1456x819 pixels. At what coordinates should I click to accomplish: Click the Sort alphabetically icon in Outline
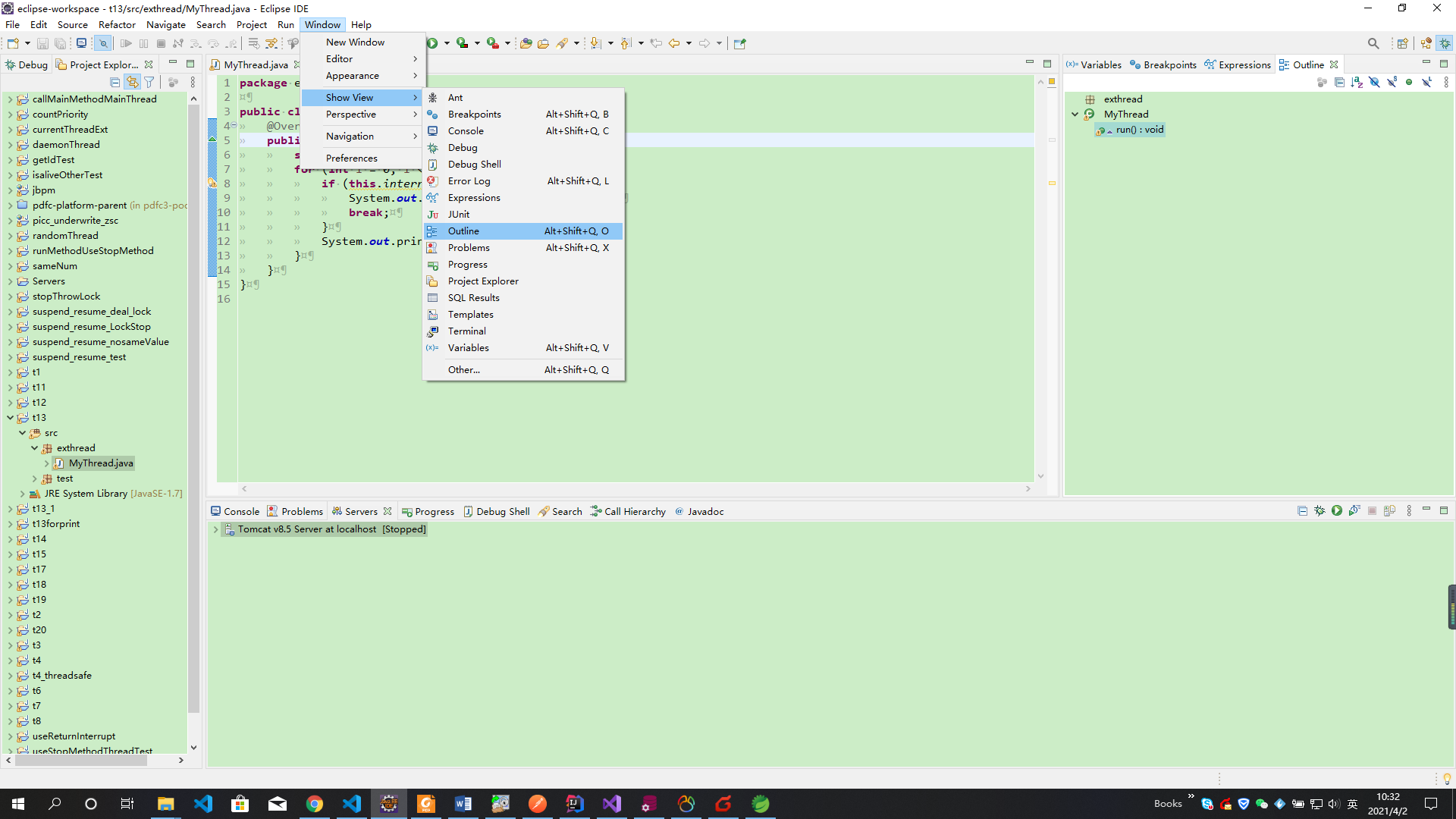pos(1357,82)
